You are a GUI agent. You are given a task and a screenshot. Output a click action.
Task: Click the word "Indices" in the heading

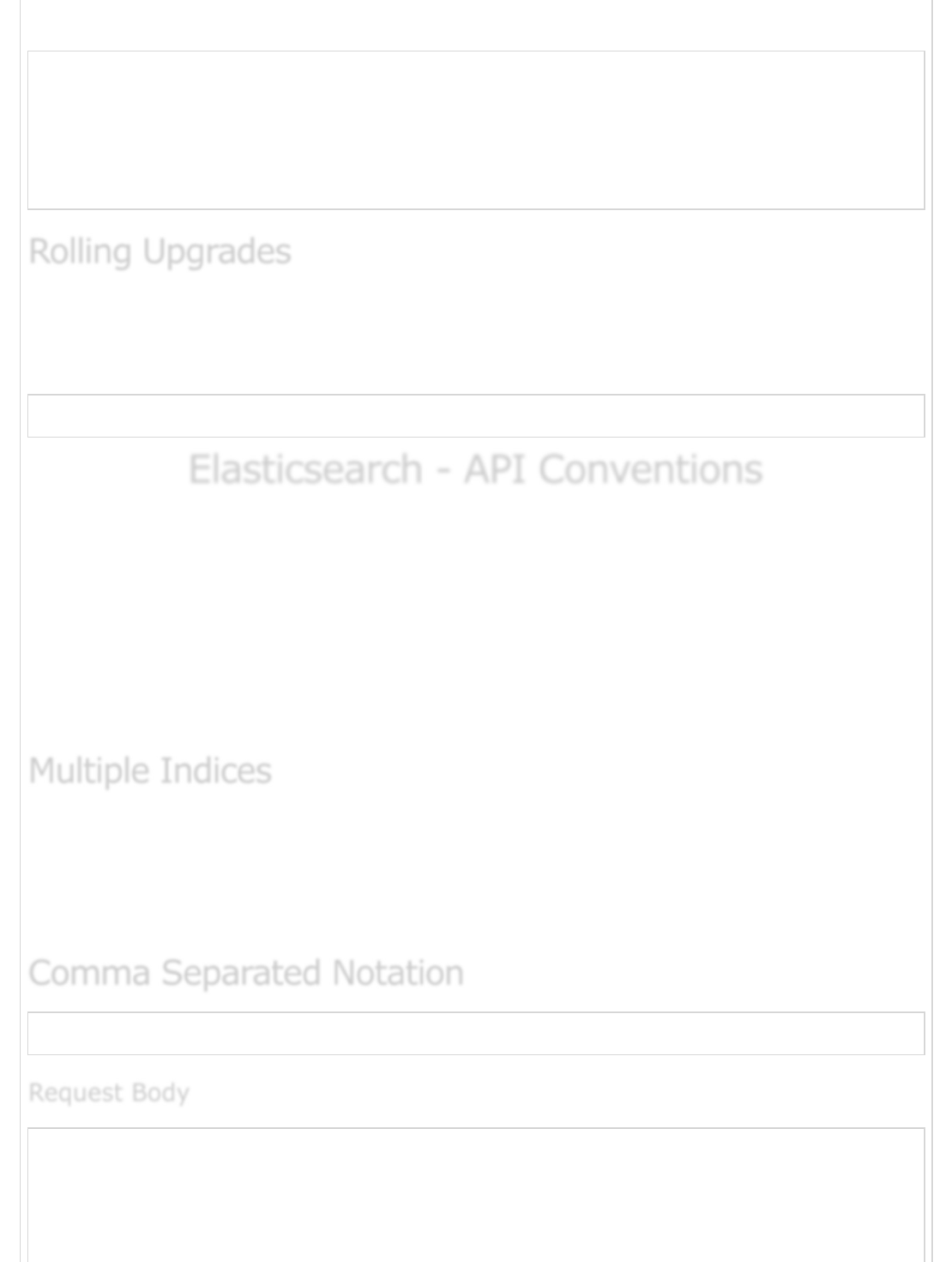215,770
